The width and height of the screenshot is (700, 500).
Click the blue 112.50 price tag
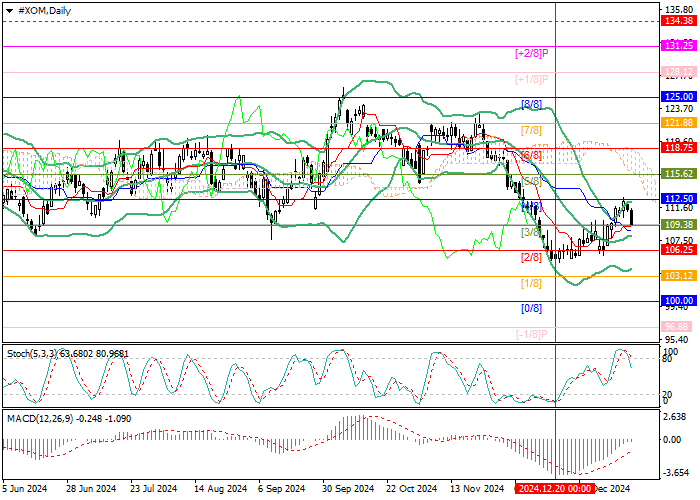point(679,199)
